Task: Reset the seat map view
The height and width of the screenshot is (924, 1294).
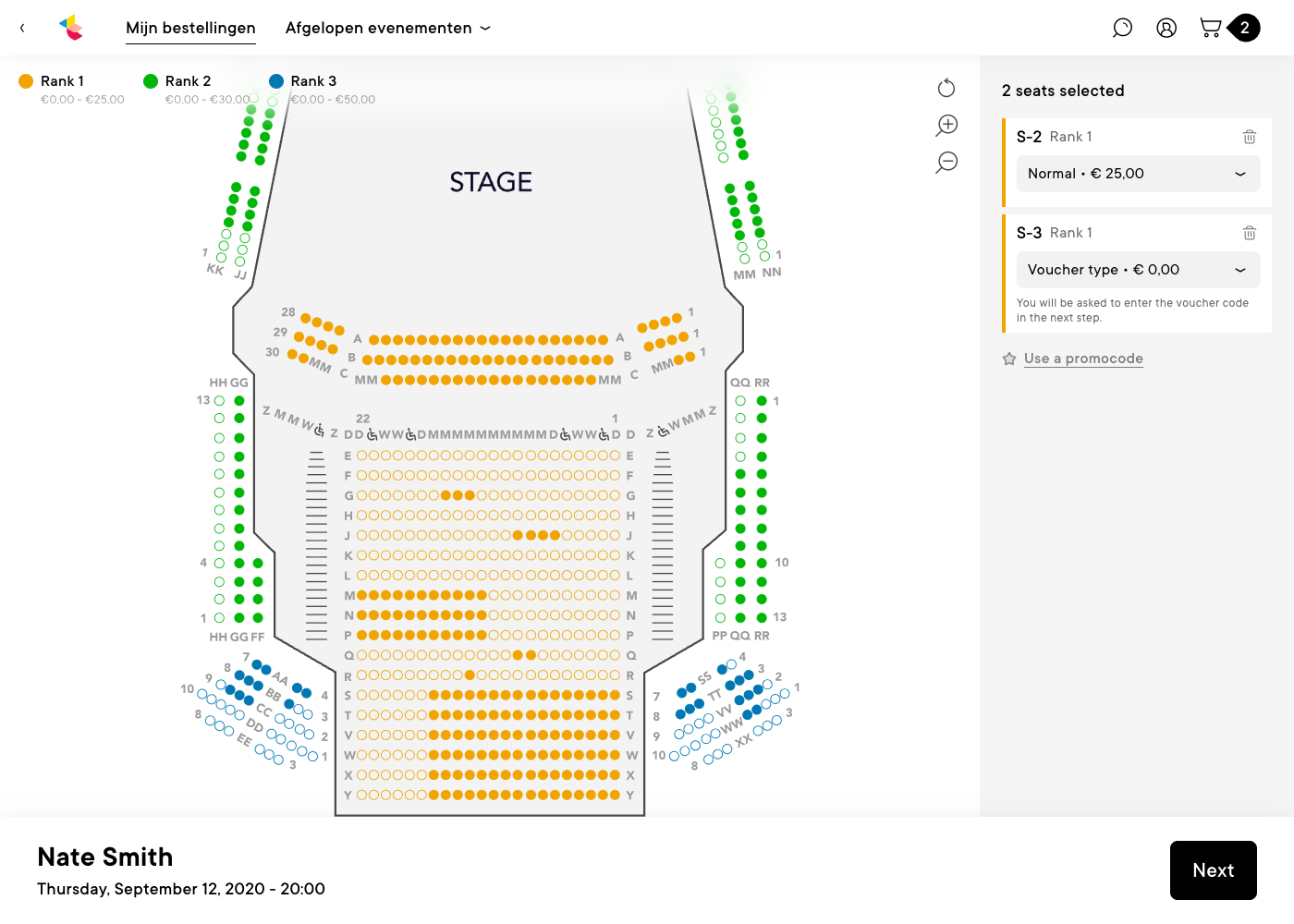Action: coord(946,88)
